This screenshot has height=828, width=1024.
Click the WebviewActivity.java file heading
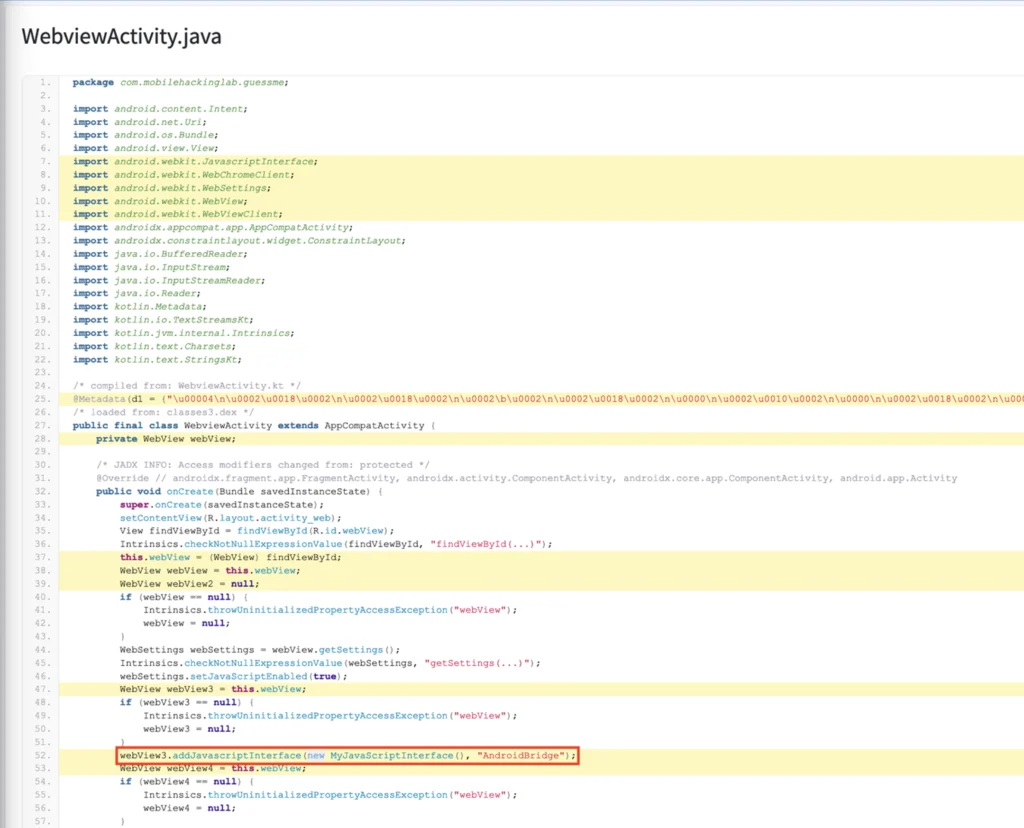(x=121, y=37)
